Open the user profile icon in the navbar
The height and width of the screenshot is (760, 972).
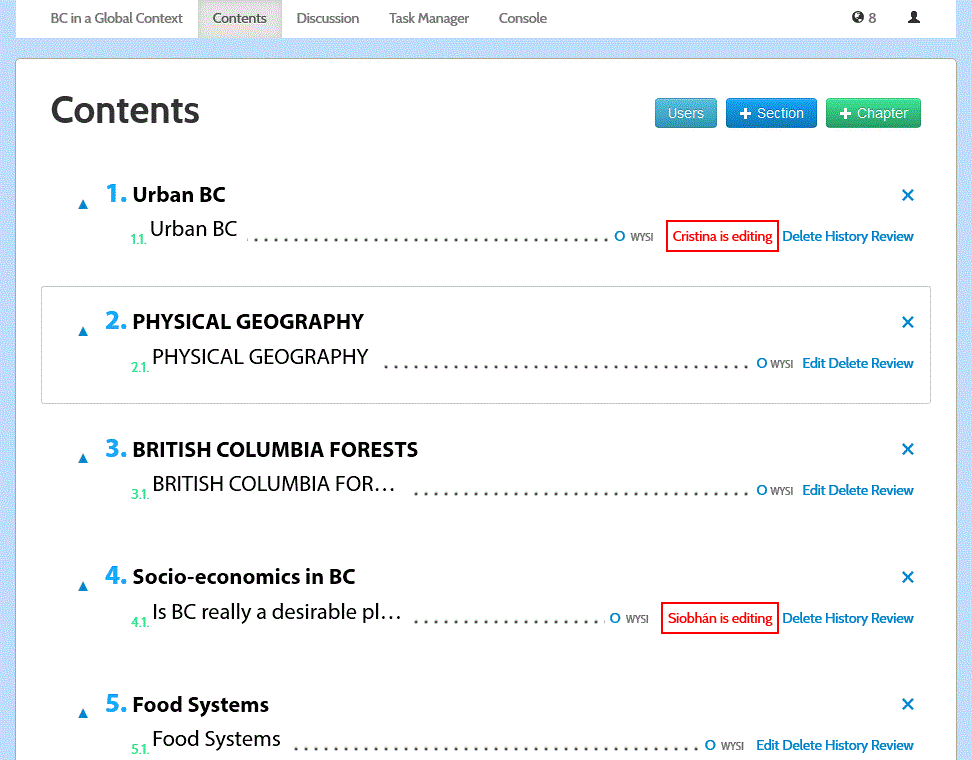pyautogui.click(x=913, y=17)
